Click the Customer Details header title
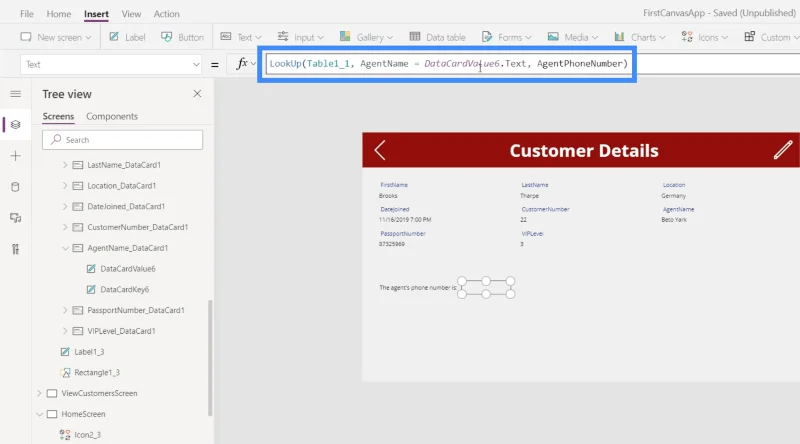This screenshot has width=800, height=444. tap(584, 151)
